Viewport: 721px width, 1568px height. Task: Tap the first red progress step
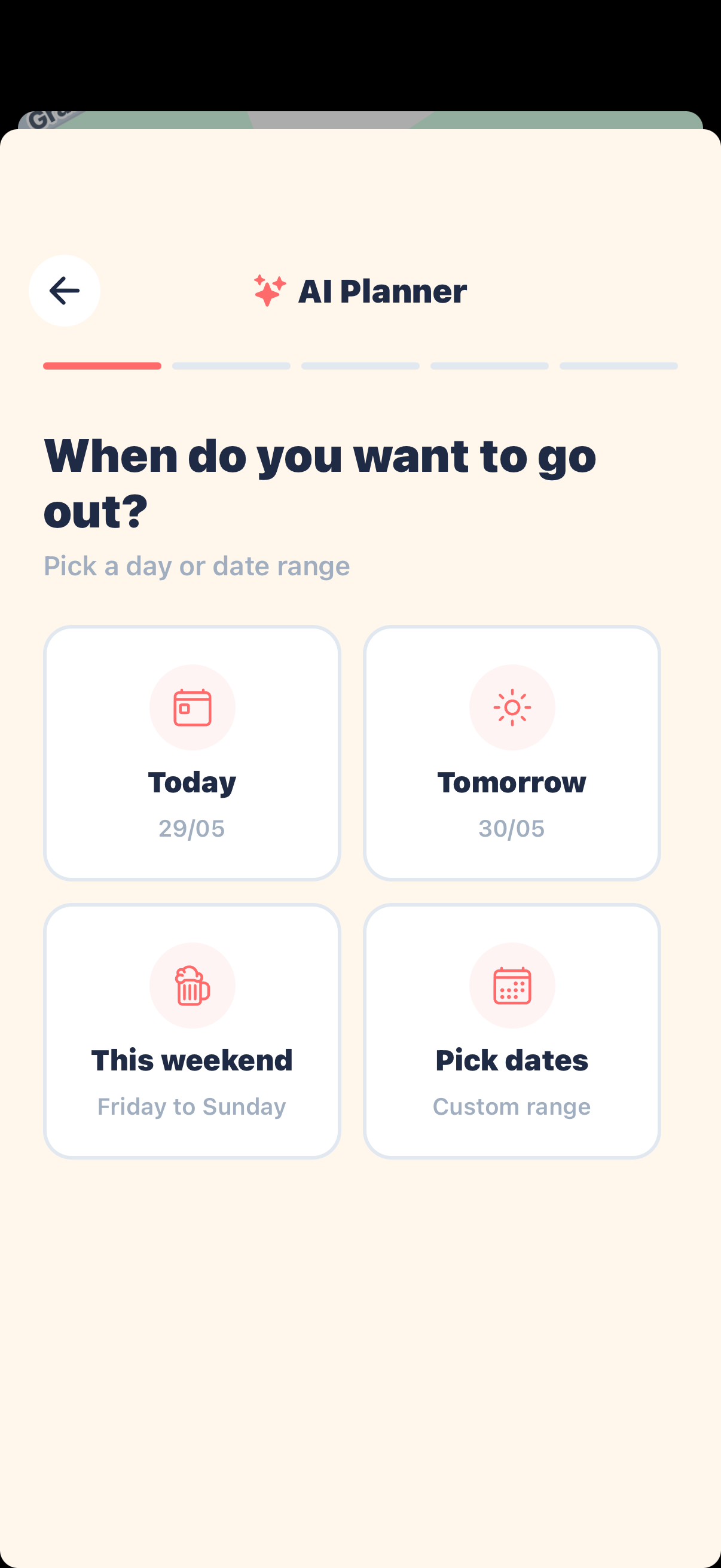(102, 366)
